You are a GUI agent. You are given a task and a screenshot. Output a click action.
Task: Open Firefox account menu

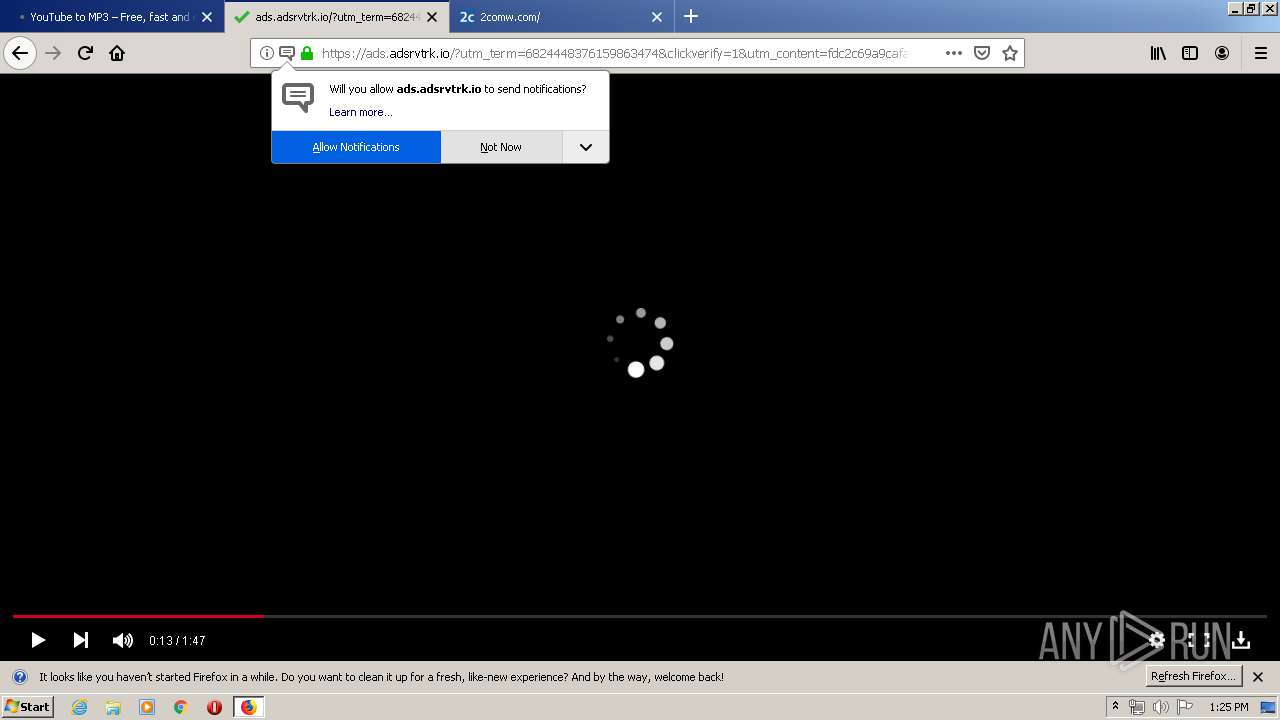[x=1222, y=53]
